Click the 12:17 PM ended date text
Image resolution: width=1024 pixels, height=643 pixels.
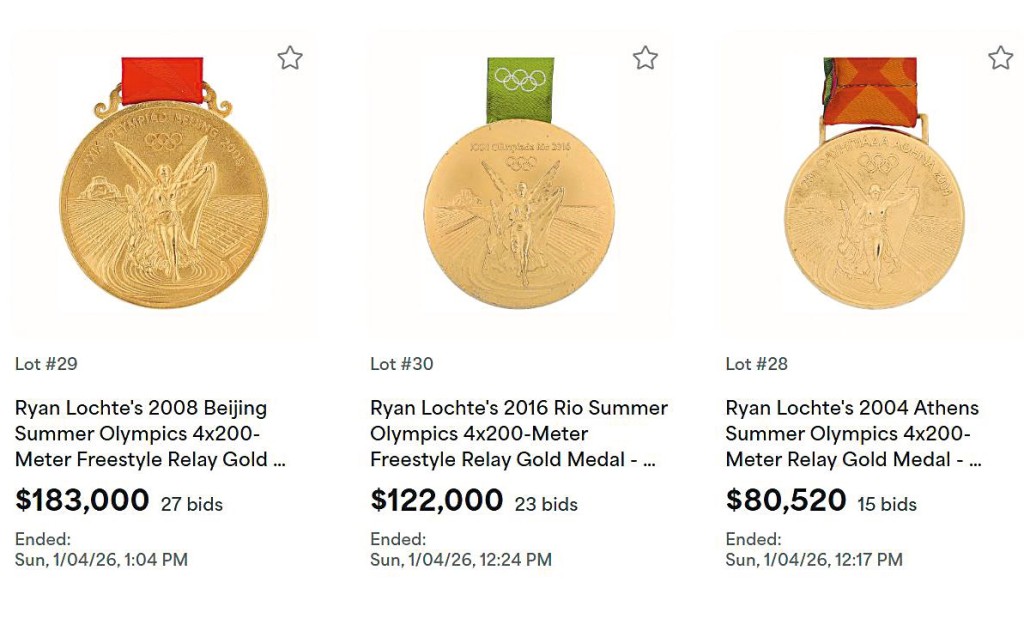pos(814,560)
